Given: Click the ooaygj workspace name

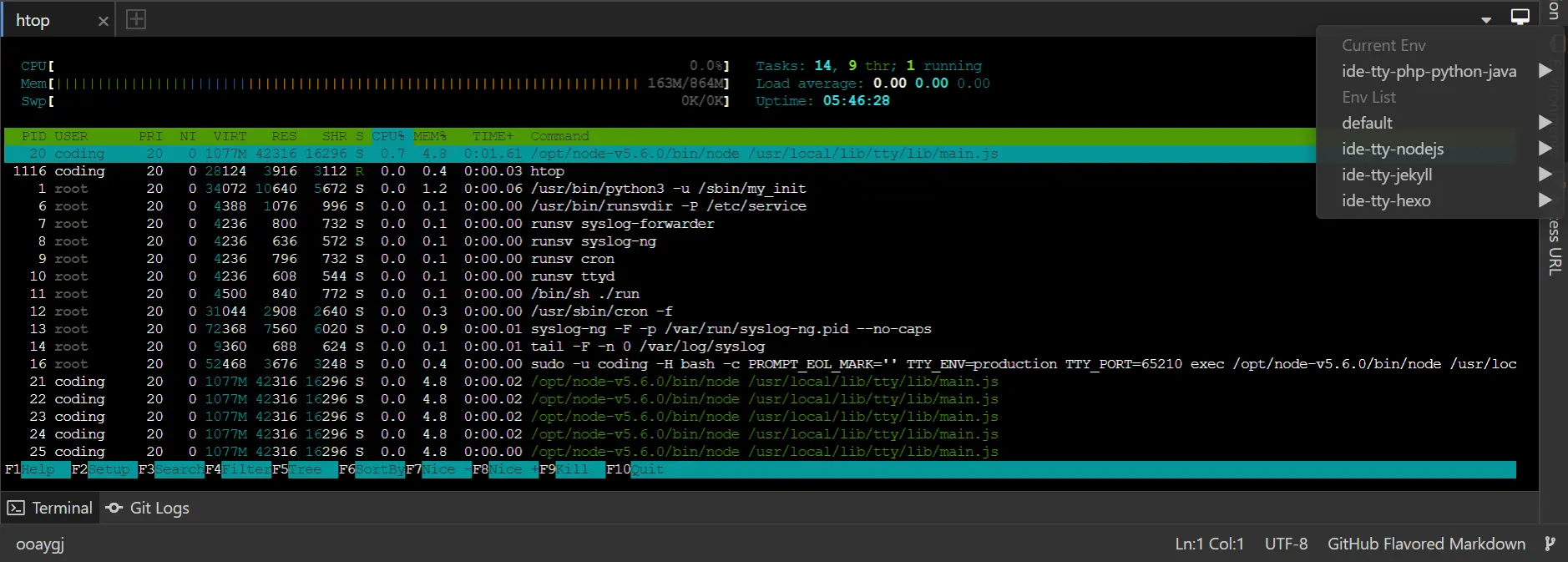Looking at the screenshot, I should point(40,544).
